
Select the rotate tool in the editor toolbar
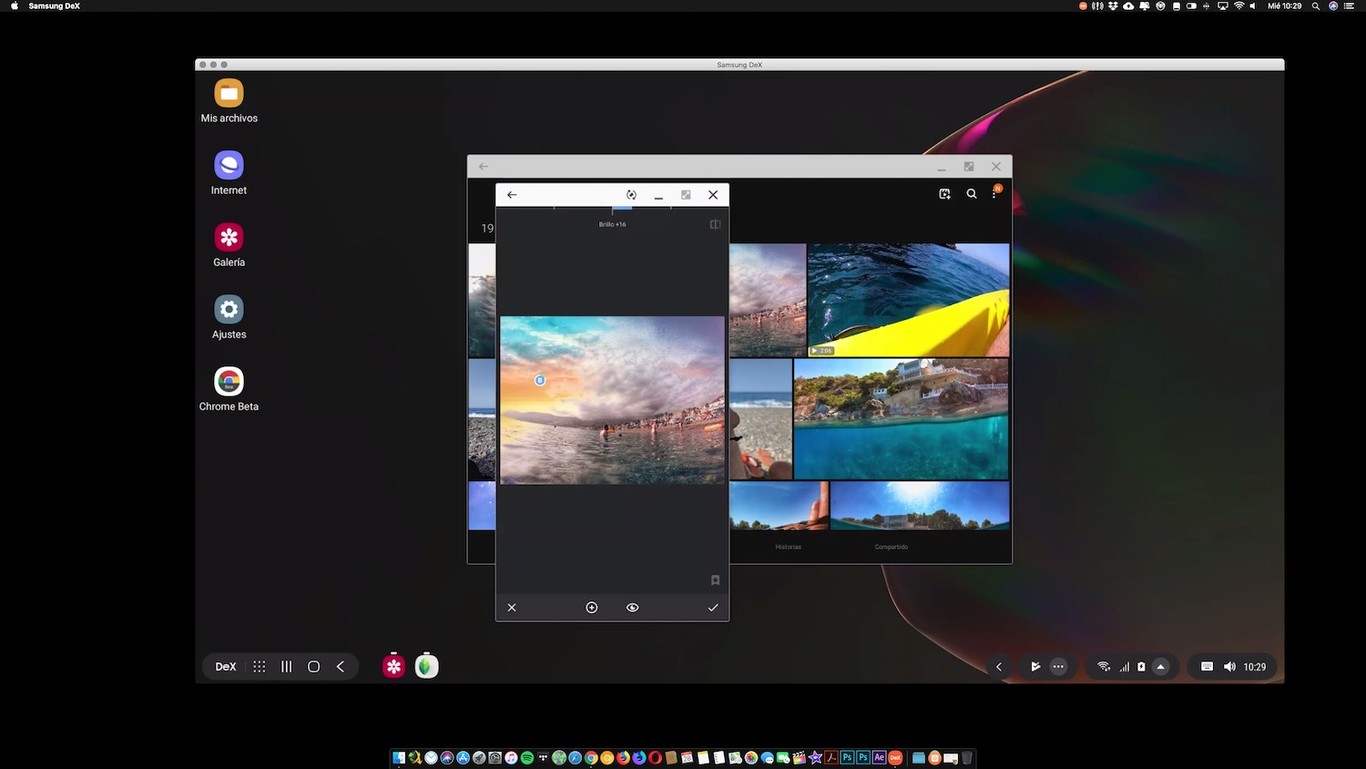[630, 194]
